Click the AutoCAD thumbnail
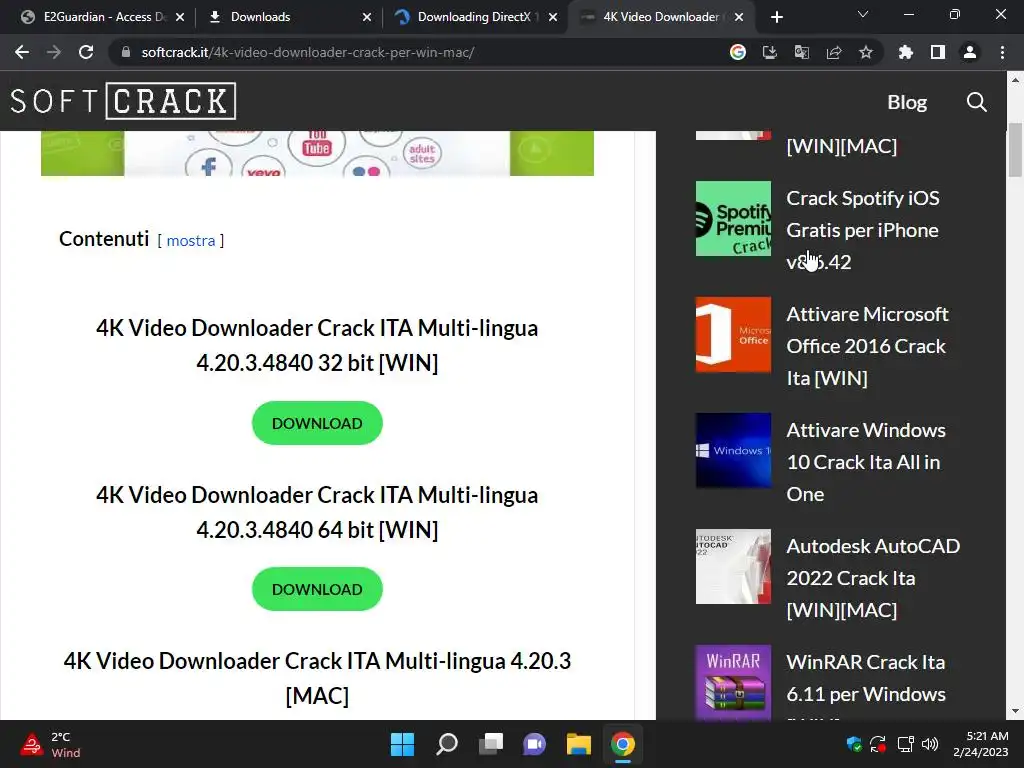The height and width of the screenshot is (768, 1024). point(733,567)
